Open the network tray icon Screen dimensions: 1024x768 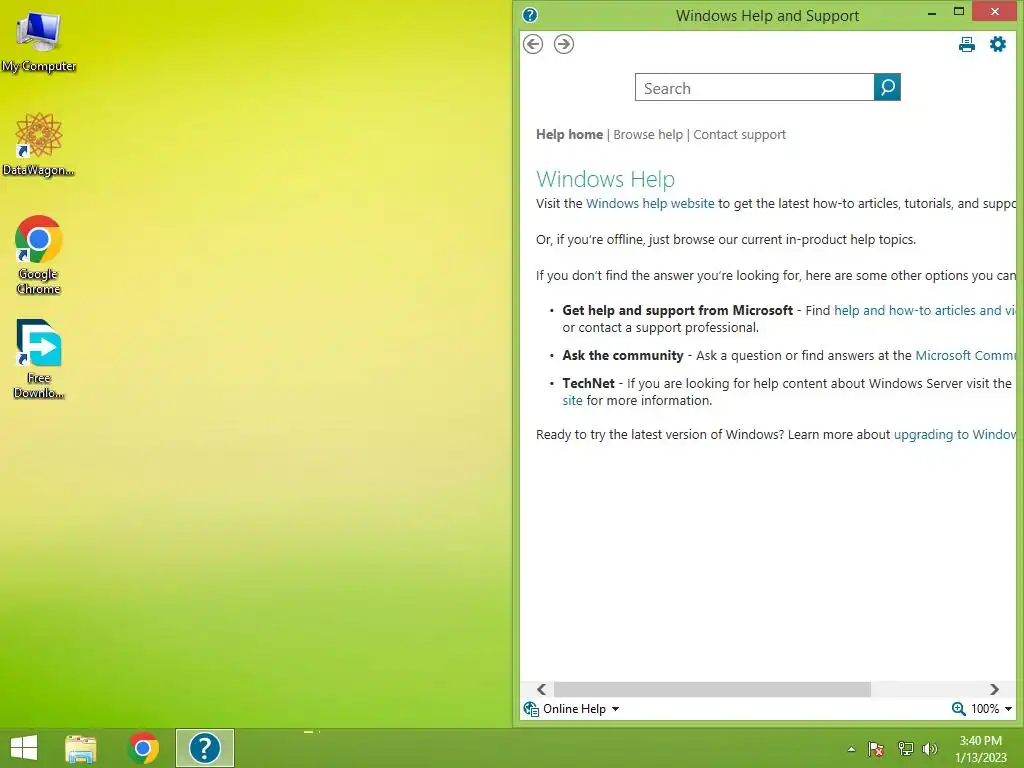pyautogui.click(x=905, y=749)
